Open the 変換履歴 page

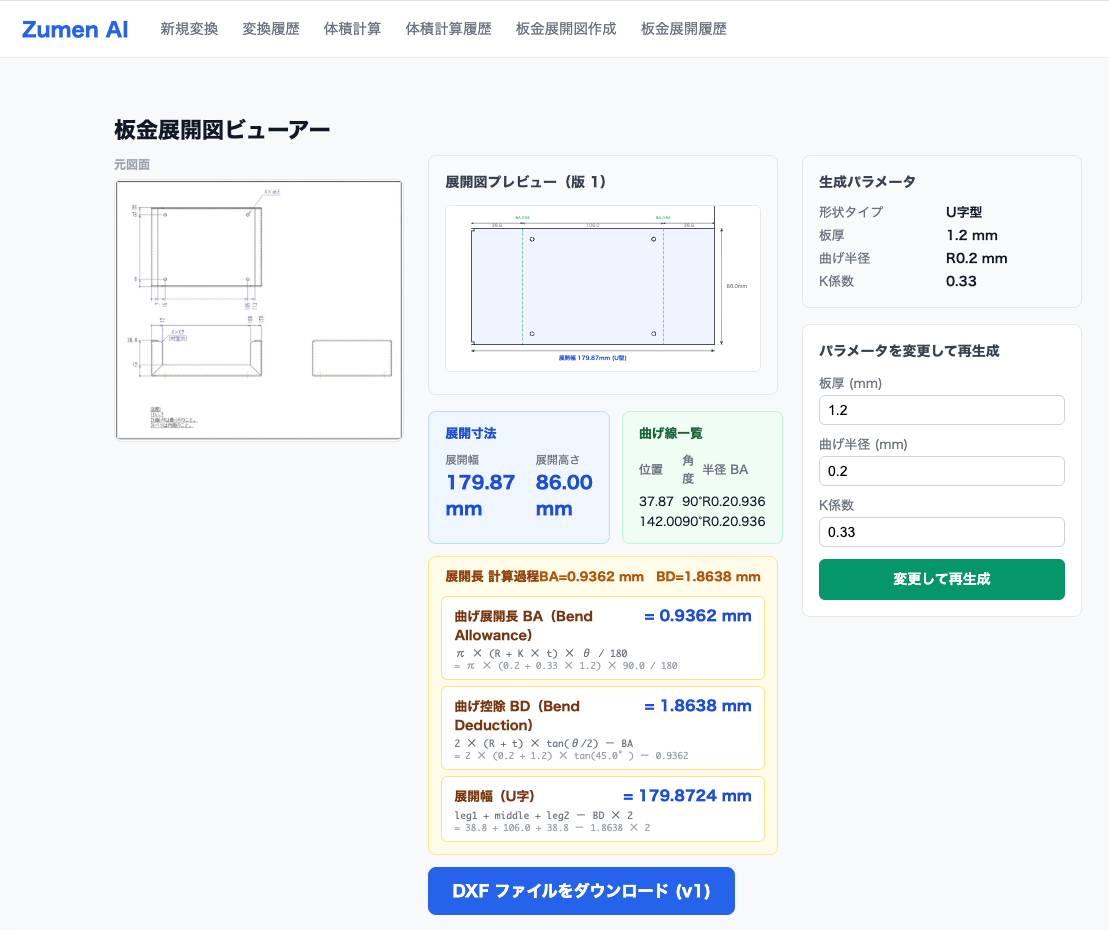(269, 29)
